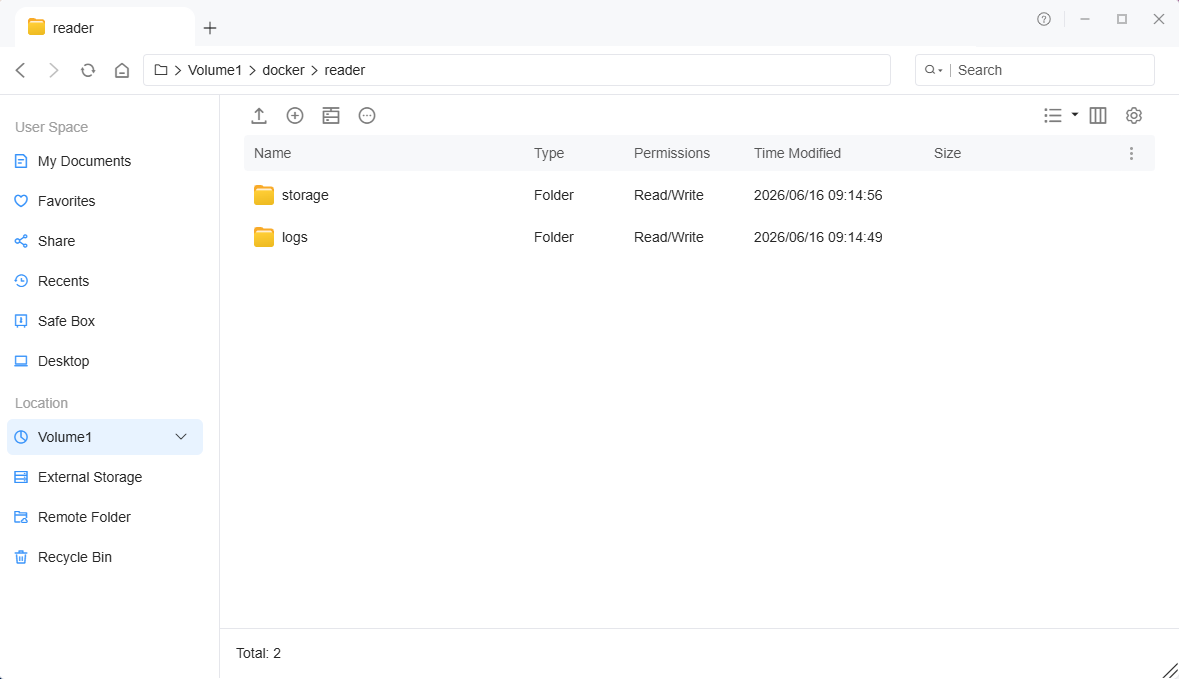Open External Storage in sidebar
The width and height of the screenshot is (1179, 679).
pyautogui.click(x=105, y=477)
